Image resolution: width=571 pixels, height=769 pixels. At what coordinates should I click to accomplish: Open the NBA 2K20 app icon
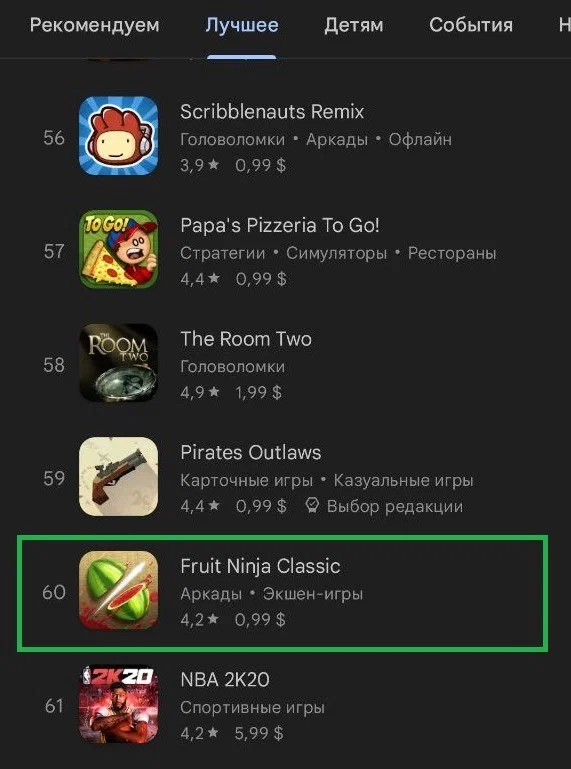[119, 704]
